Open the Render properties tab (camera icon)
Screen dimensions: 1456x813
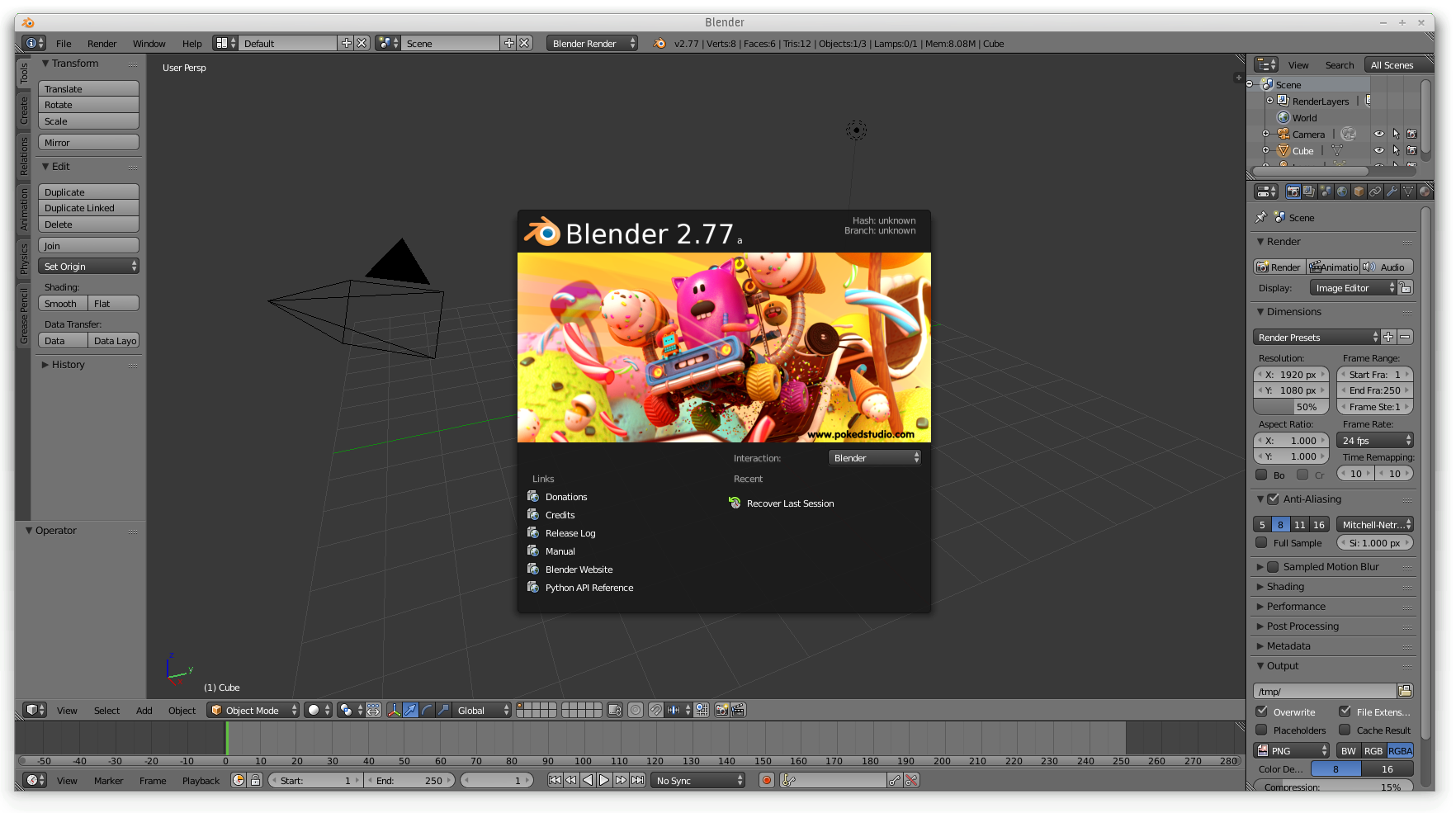point(1293,191)
